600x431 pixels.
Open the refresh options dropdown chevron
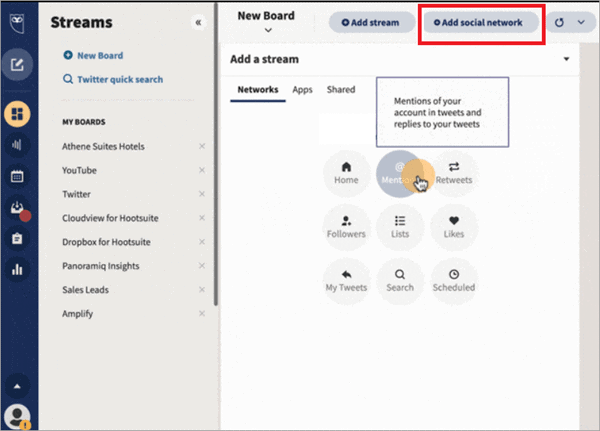coord(580,21)
